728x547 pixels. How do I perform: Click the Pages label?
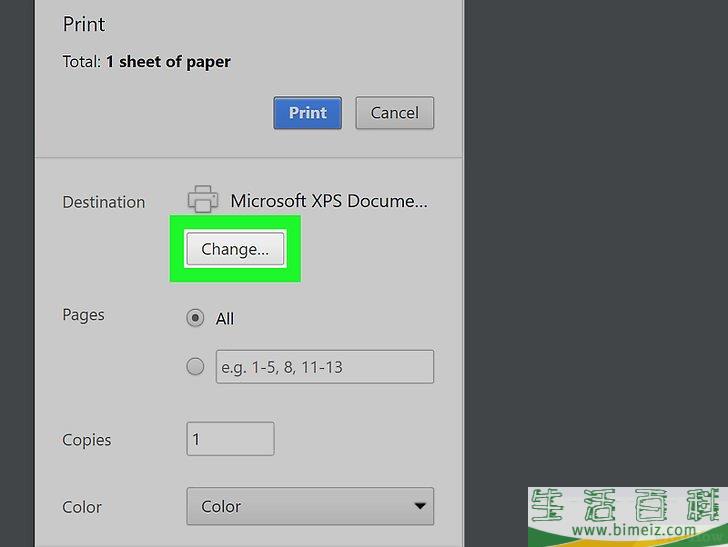(x=84, y=315)
